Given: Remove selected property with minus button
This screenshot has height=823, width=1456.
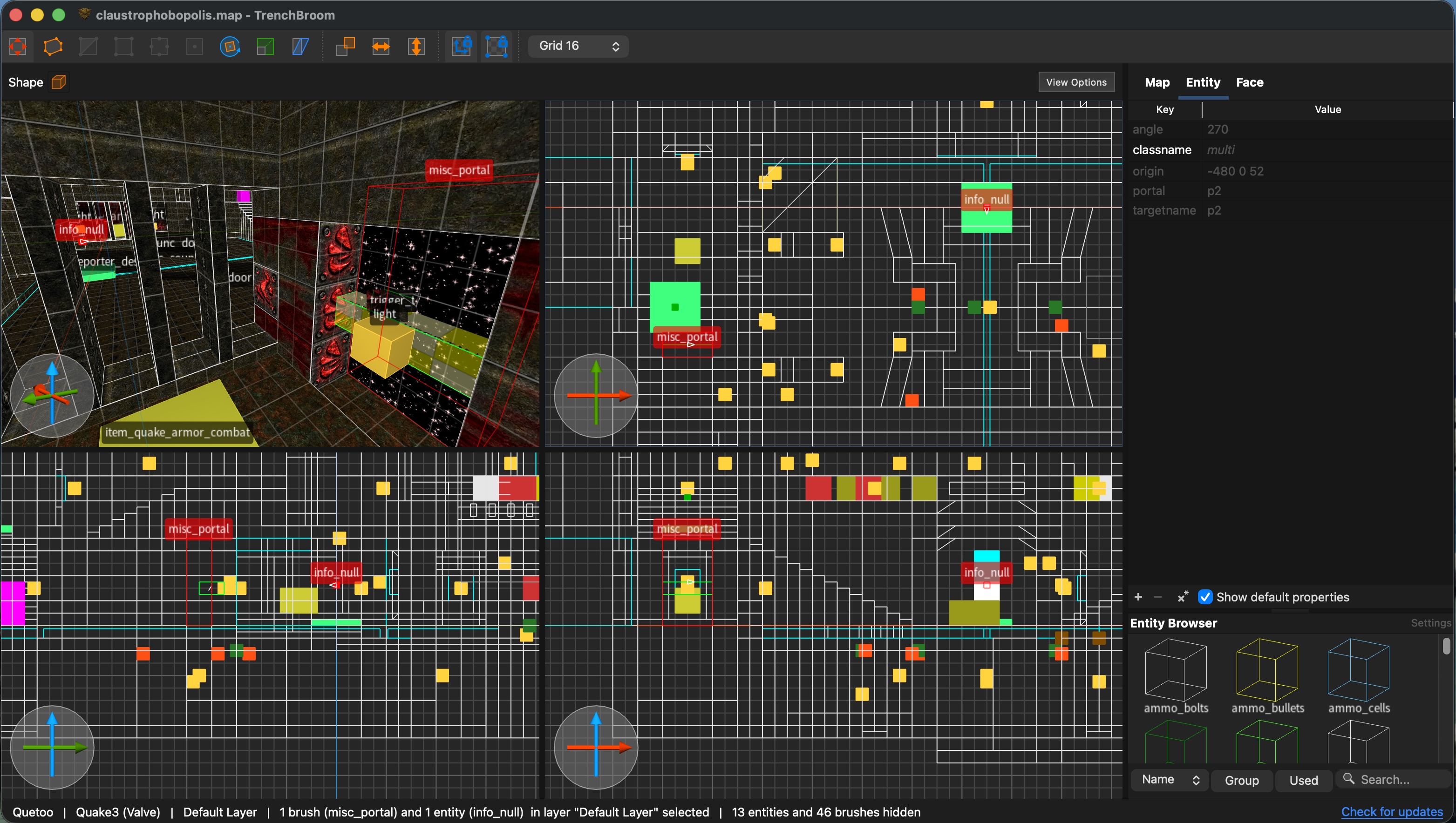Looking at the screenshot, I should tap(1158, 597).
